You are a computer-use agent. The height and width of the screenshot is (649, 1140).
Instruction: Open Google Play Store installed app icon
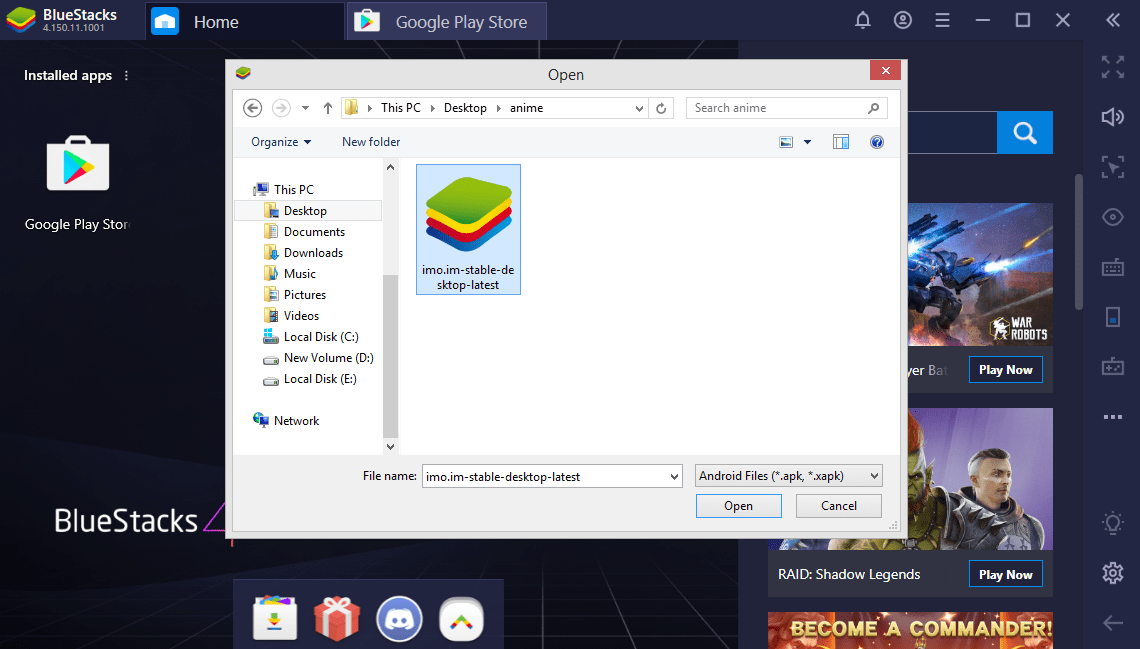click(x=78, y=165)
